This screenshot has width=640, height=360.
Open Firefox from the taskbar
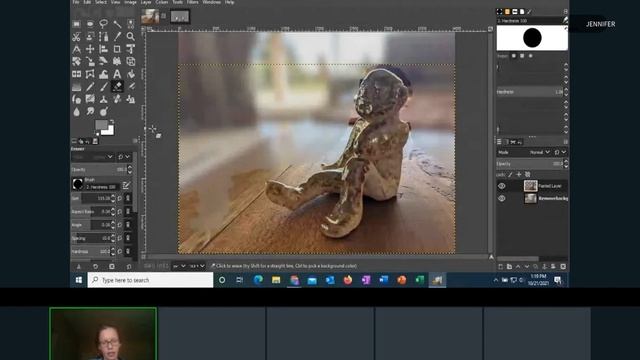tap(348, 280)
